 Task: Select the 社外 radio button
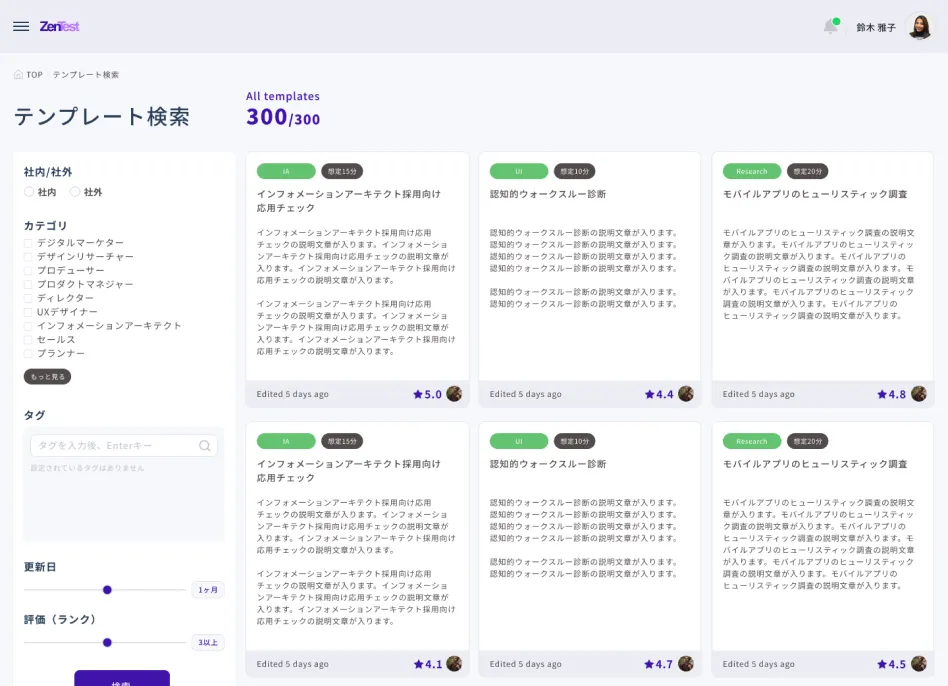[x=75, y=192]
